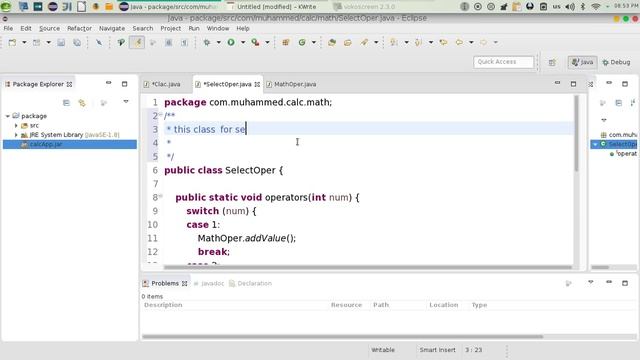Collapse the package project tree node
This screenshot has height=360, width=640.
point(7,116)
